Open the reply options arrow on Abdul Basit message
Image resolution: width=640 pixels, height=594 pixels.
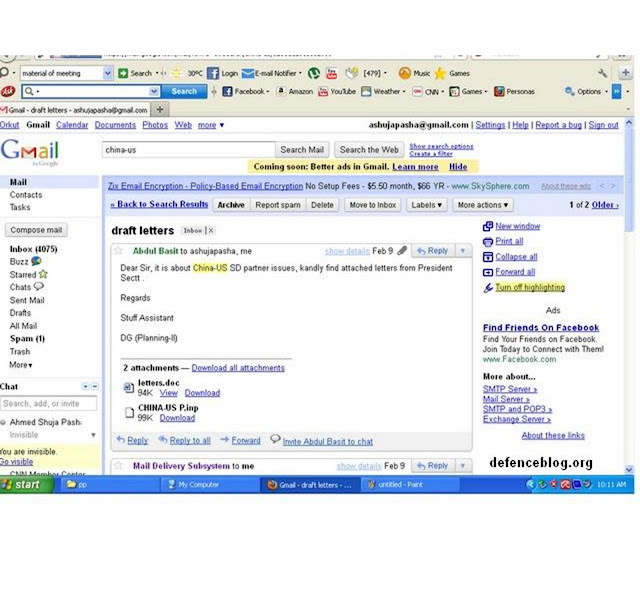462,251
